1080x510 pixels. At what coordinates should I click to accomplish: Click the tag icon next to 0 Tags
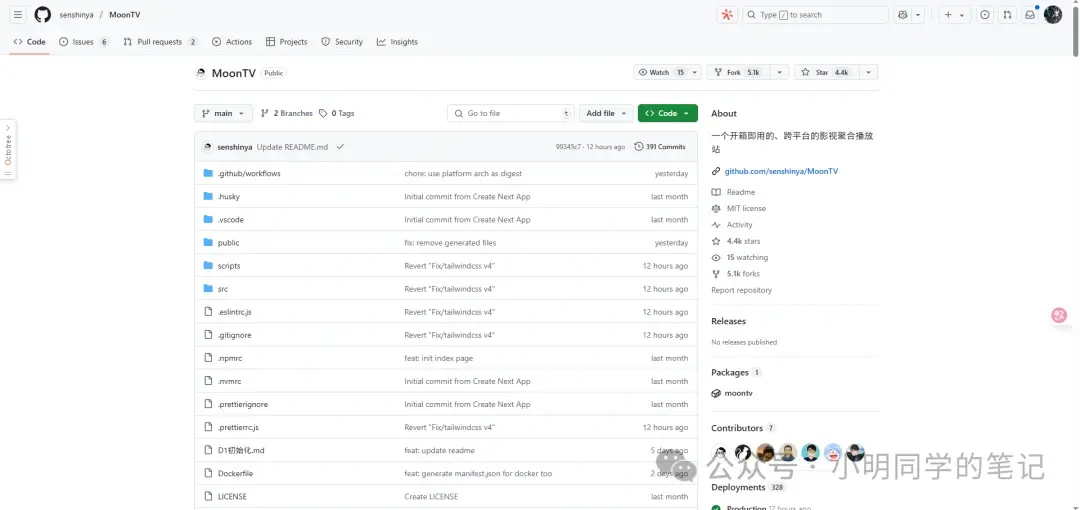point(323,113)
